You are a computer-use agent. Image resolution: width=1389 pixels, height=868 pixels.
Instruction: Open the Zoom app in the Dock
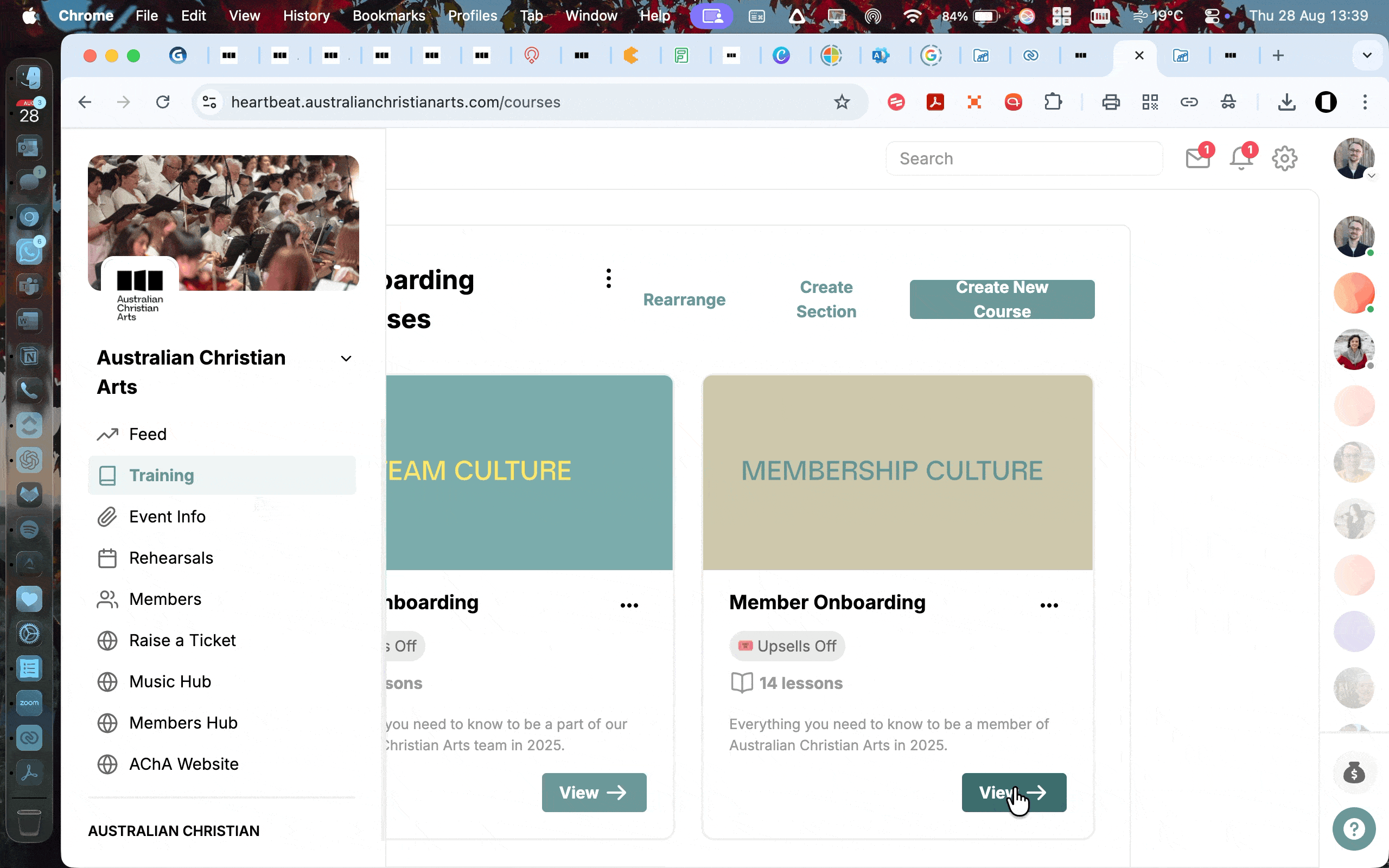pos(29,703)
